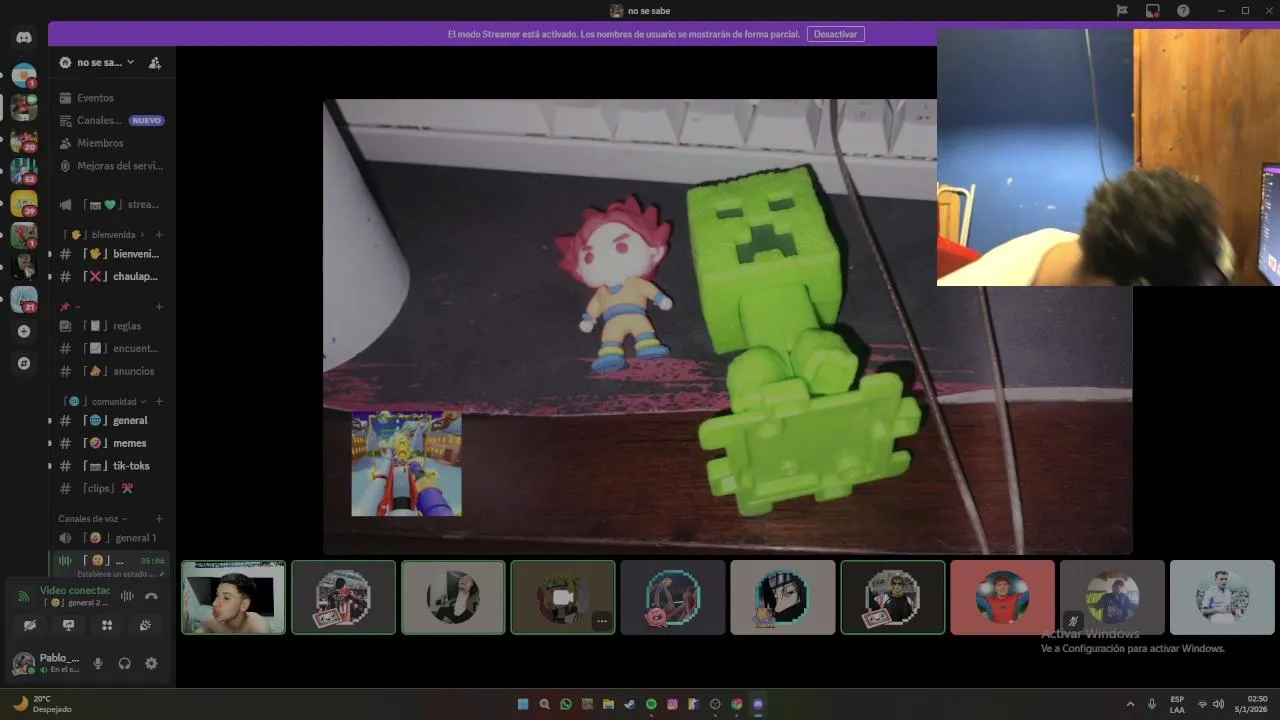Open the strea... announcement channel
The width and height of the screenshot is (1280, 720).
coord(111,204)
